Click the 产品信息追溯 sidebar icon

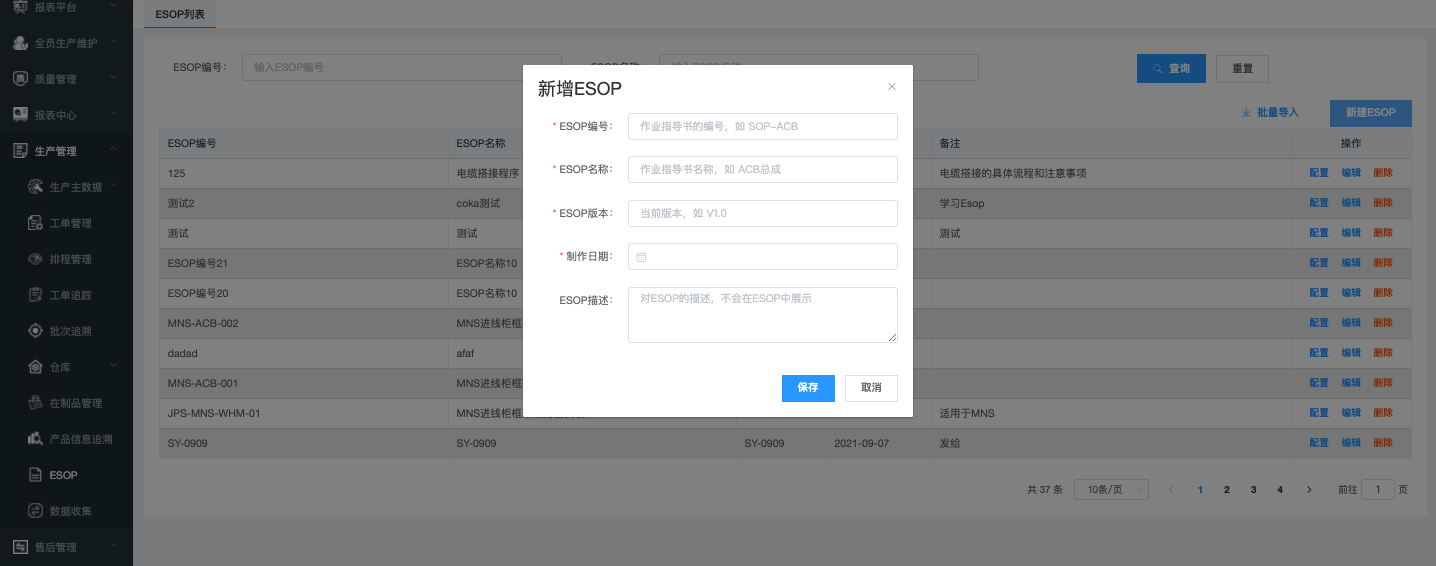pyautogui.click(x=34, y=439)
